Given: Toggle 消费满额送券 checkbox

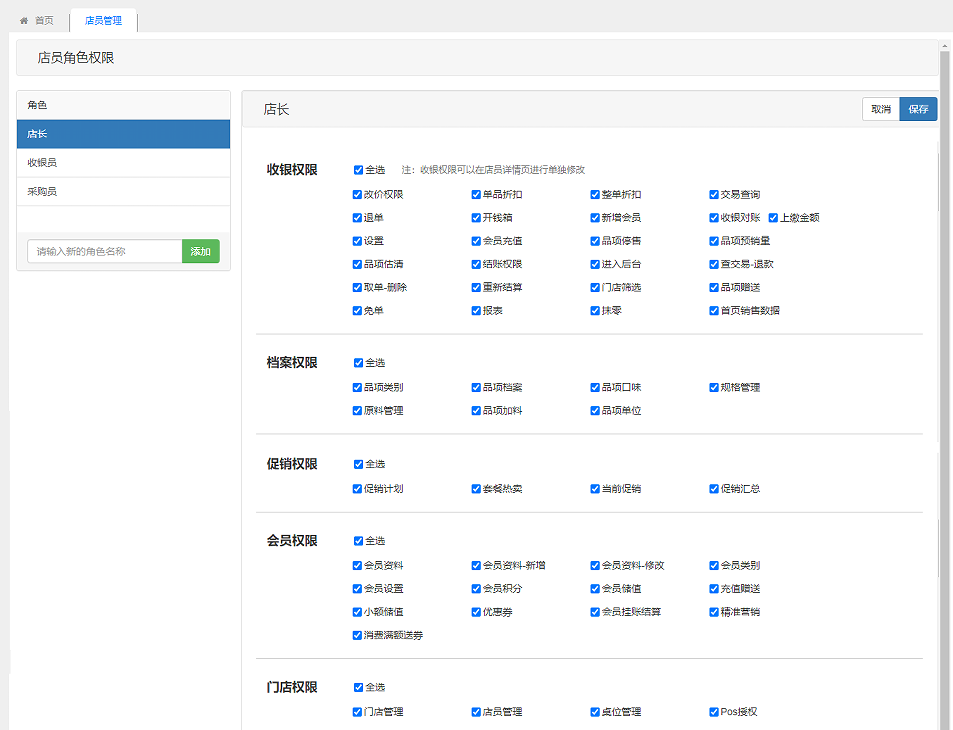Looking at the screenshot, I should pyautogui.click(x=357, y=635).
